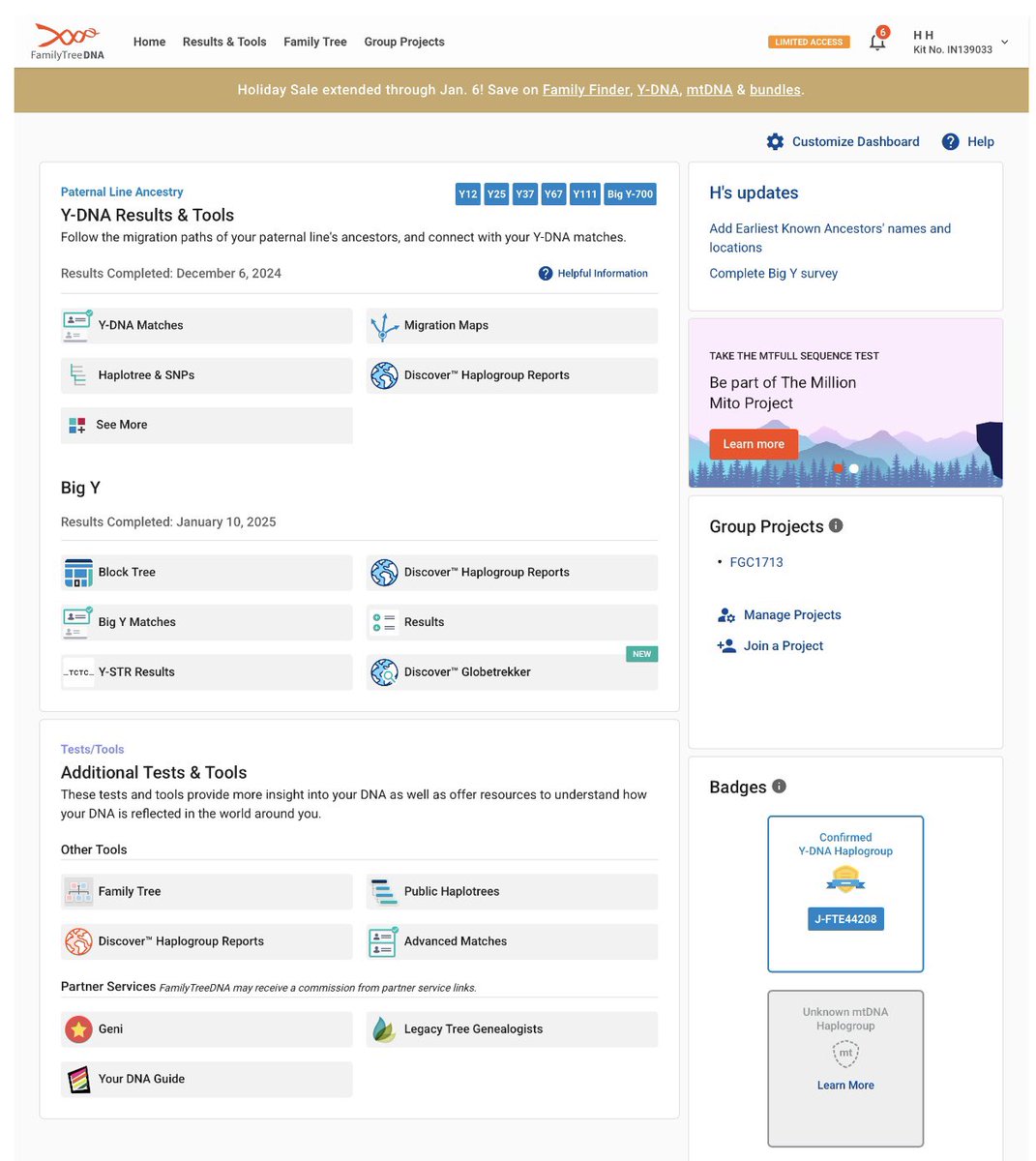This screenshot has height=1161, width=1036.
Task: Open the Family Tree menu item
Action: (315, 42)
